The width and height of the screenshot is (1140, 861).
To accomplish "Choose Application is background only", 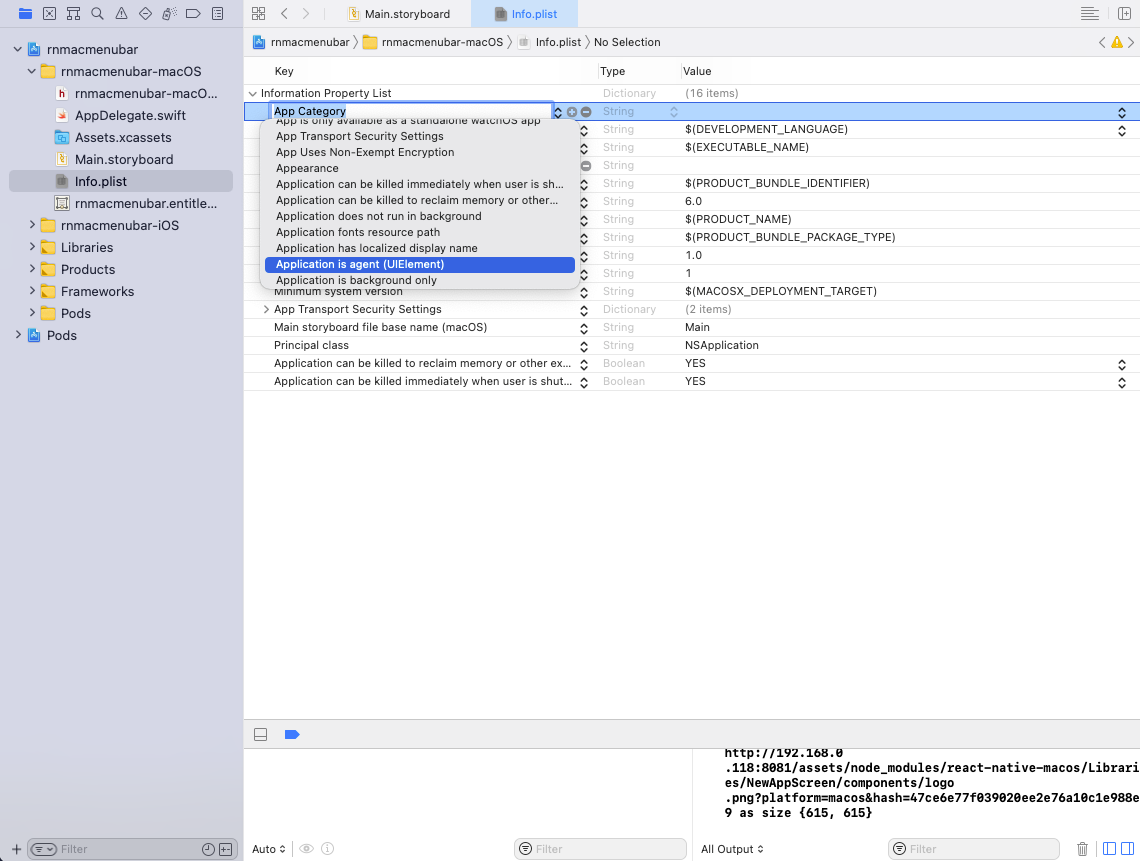I will coord(420,281).
